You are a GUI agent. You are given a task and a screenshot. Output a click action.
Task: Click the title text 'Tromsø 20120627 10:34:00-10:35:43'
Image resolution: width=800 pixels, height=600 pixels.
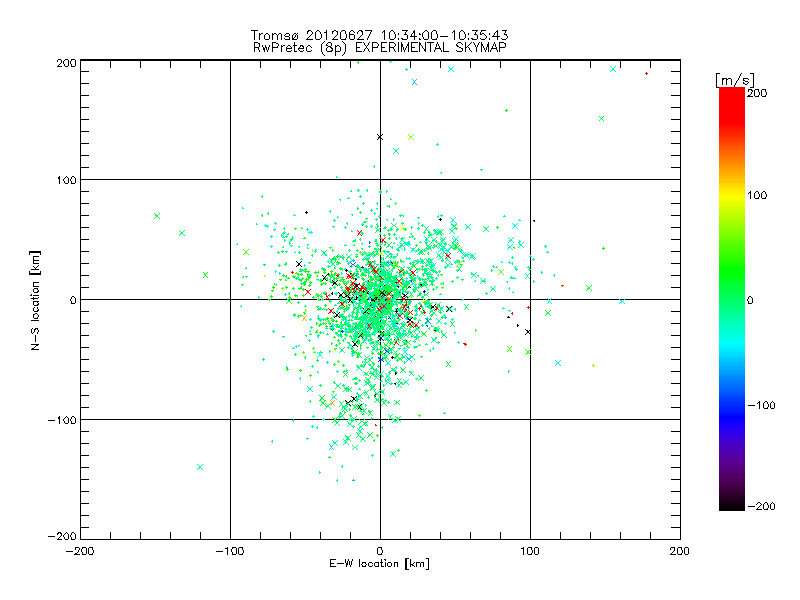pos(379,35)
